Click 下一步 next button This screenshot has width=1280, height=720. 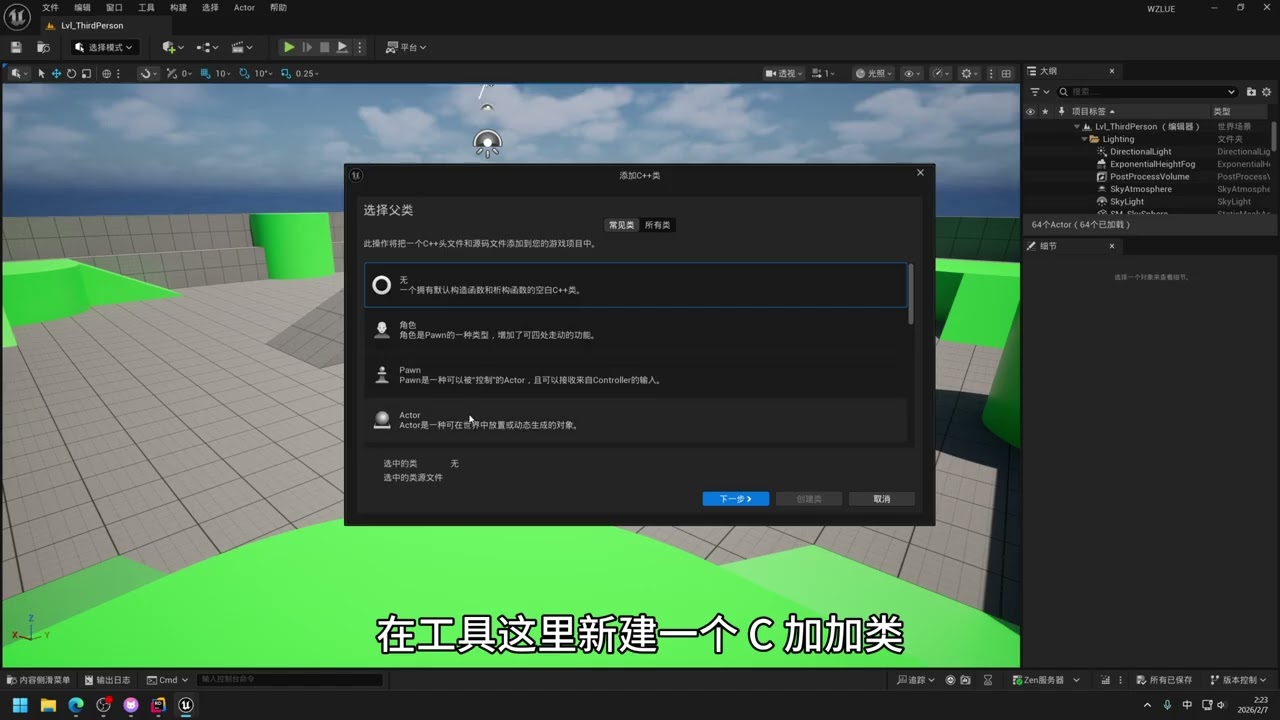pyautogui.click(x=735, y=499)
